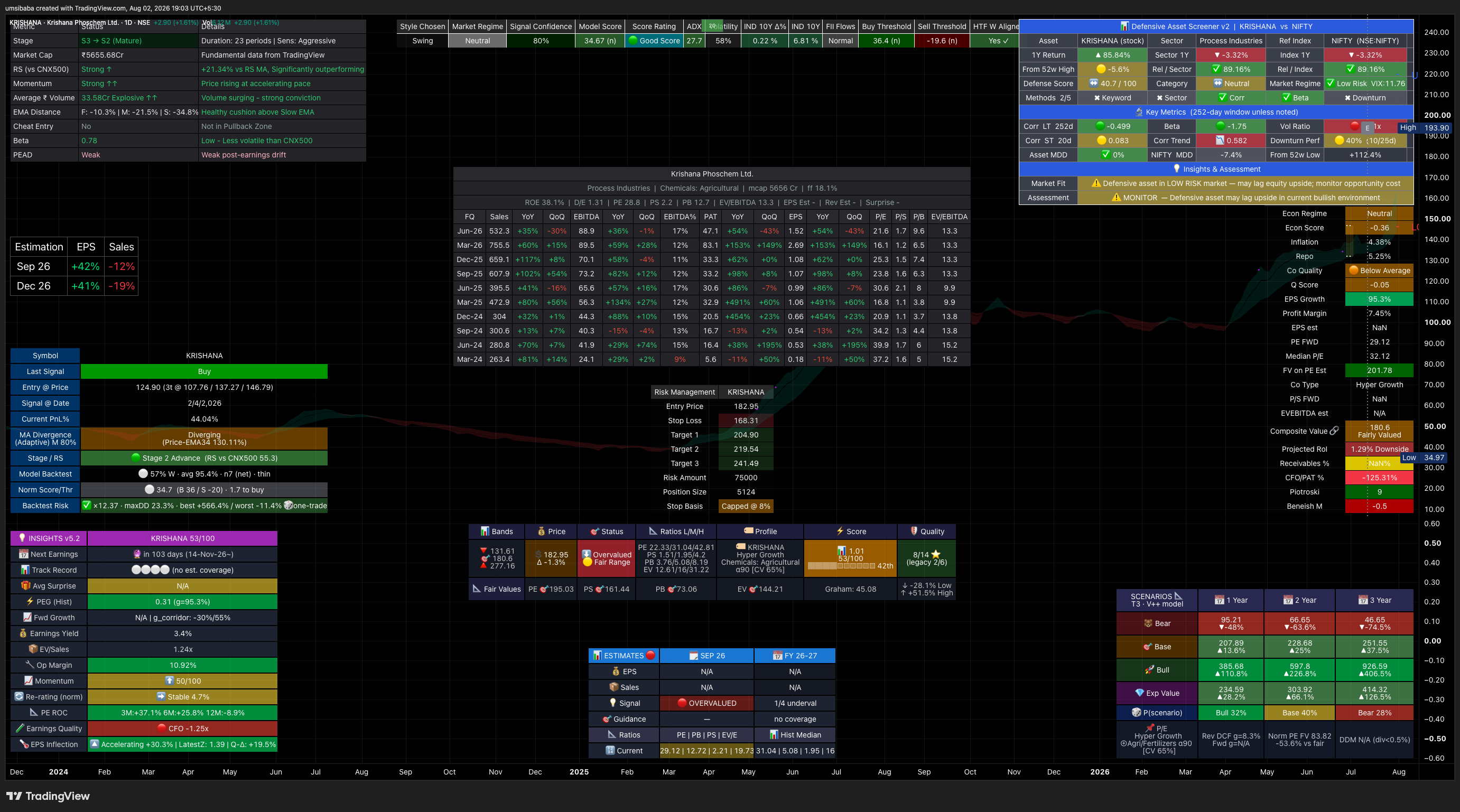Click the lightbulb icon in INSIGHTS v5.2 header
Viewport: 1460px width, 812px height.
click(x=22, y=538)
